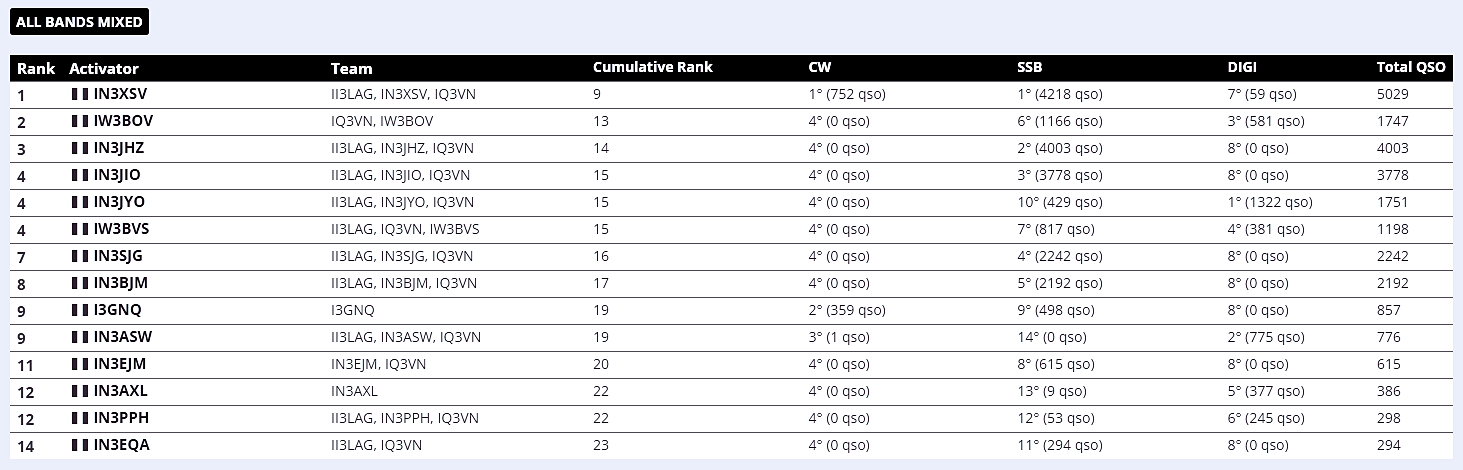This screenshot has width=1463, height=470.
Task: Open the IW3BVS activator link
Action: (x=121, y=229)
